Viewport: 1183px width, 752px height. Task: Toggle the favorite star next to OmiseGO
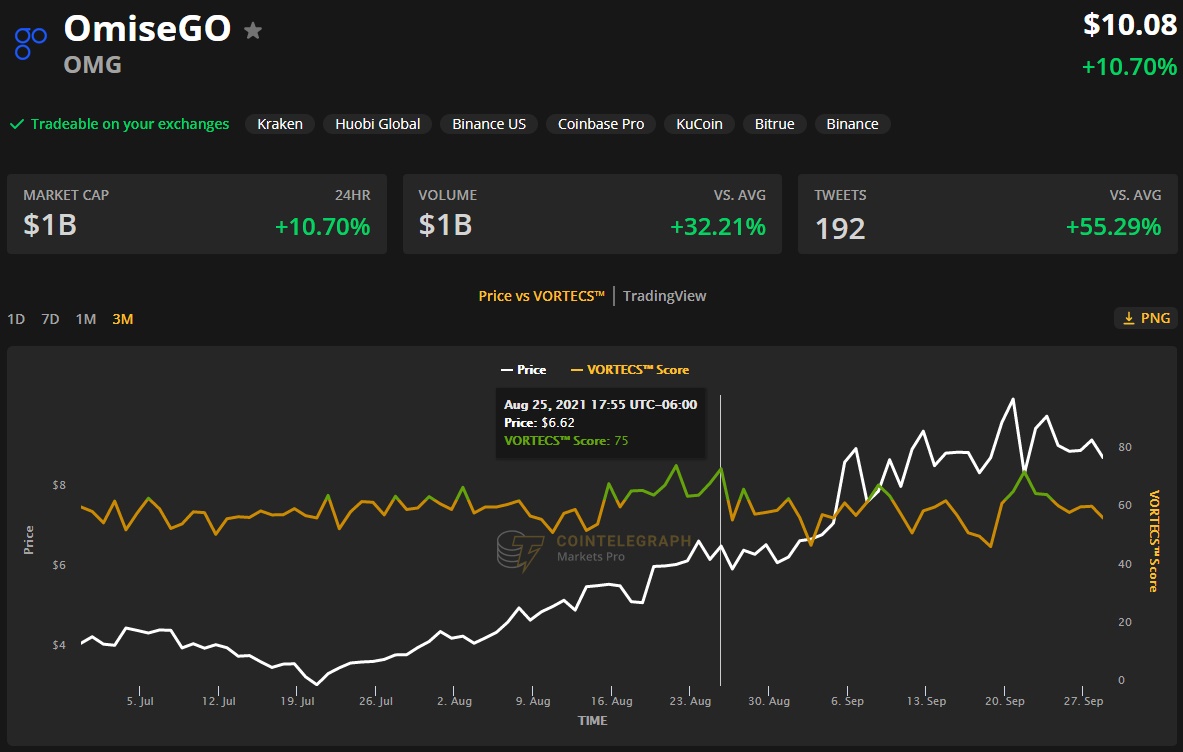(x=254, y=30)
